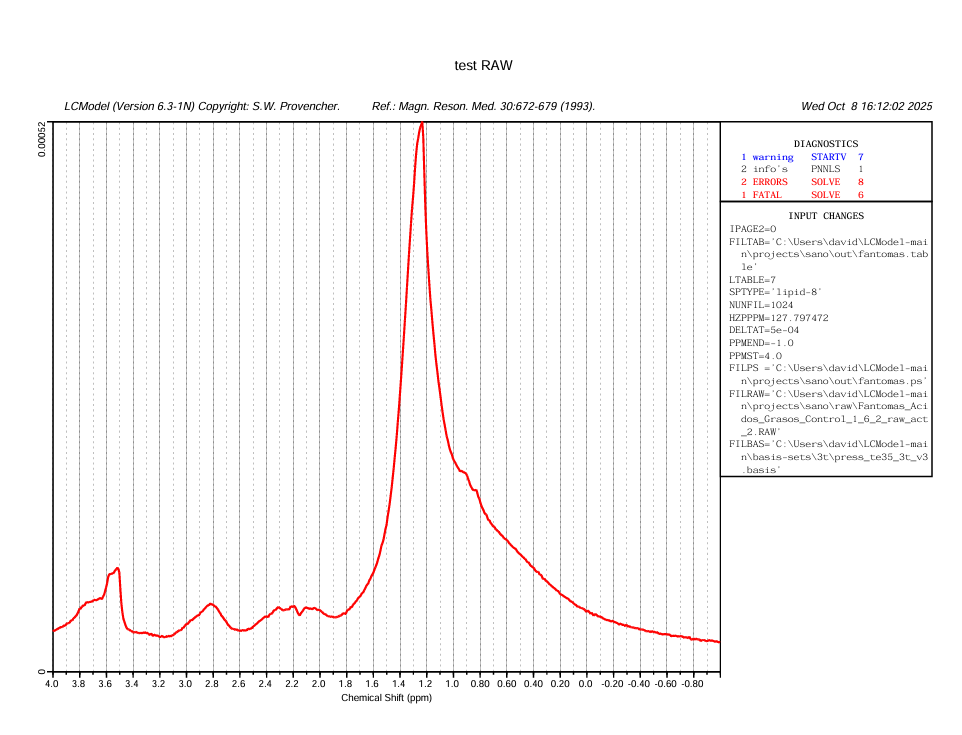Click the 0.00052 y-axis maximum label

coord(42,139)
